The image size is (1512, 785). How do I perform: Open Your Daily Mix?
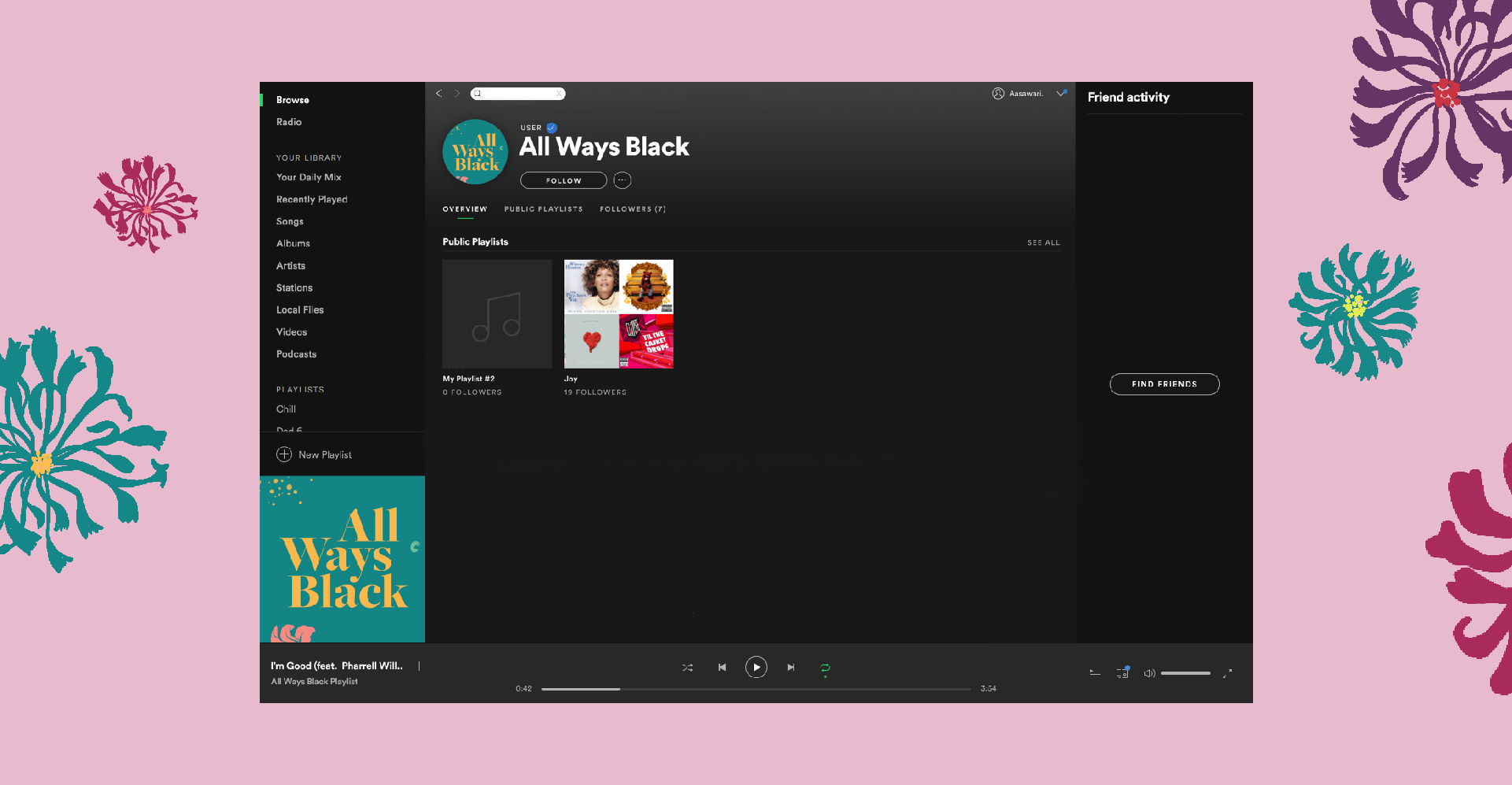click(309, 177)
